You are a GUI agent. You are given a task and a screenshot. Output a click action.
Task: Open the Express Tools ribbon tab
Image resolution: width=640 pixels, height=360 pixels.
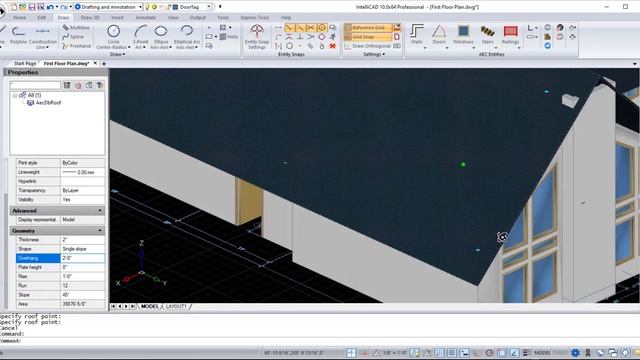point(255,18)
